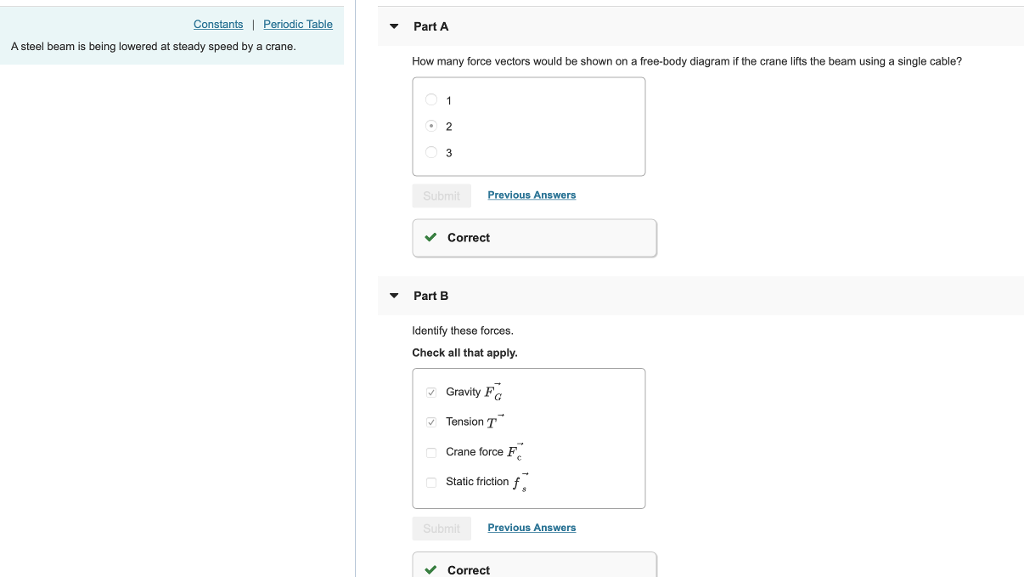Toggle the Gravity force checkbox
Viewport: 1024px width, 577px height.
pyautogui.click(x=431, y=392)
